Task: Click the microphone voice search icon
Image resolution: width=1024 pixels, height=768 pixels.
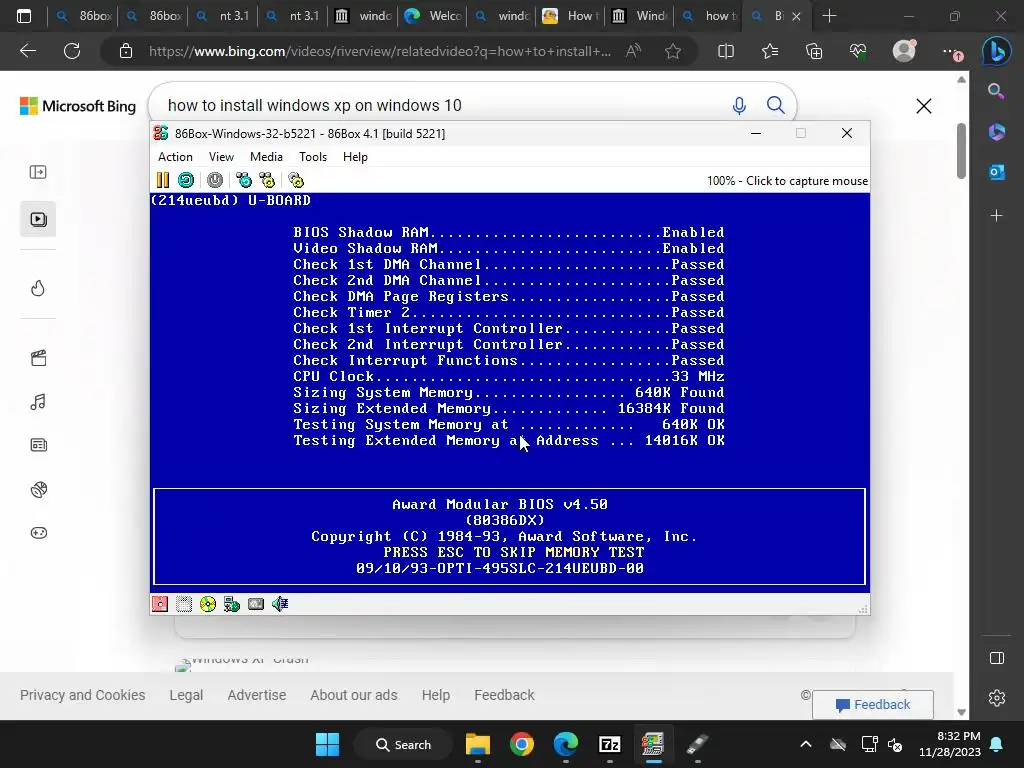Action: pyautogui.click(x=739, y=105)
